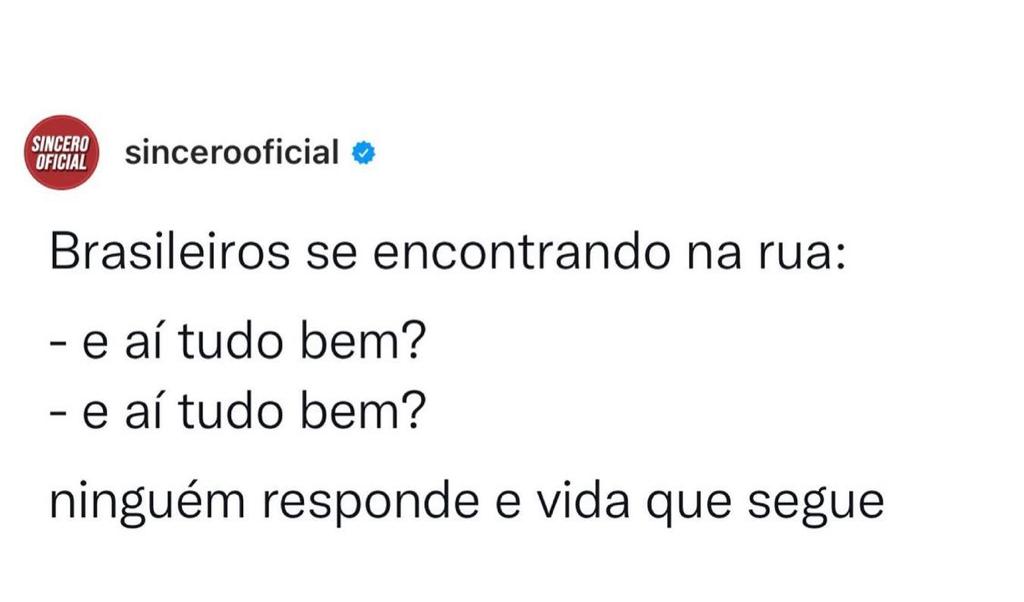Click the word SINCERO inside the logo
1024x602 pixels.
tap(61, 144)
